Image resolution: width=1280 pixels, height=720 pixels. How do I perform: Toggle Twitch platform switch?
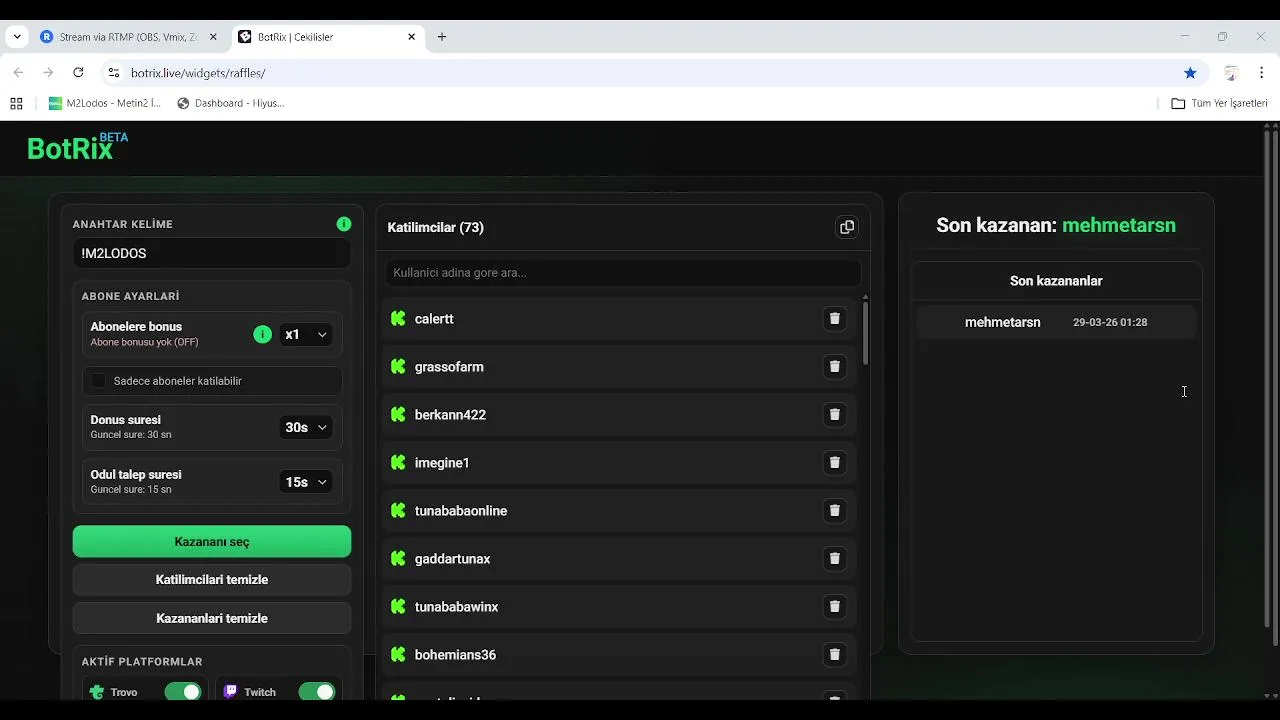(x=317, y=692)
